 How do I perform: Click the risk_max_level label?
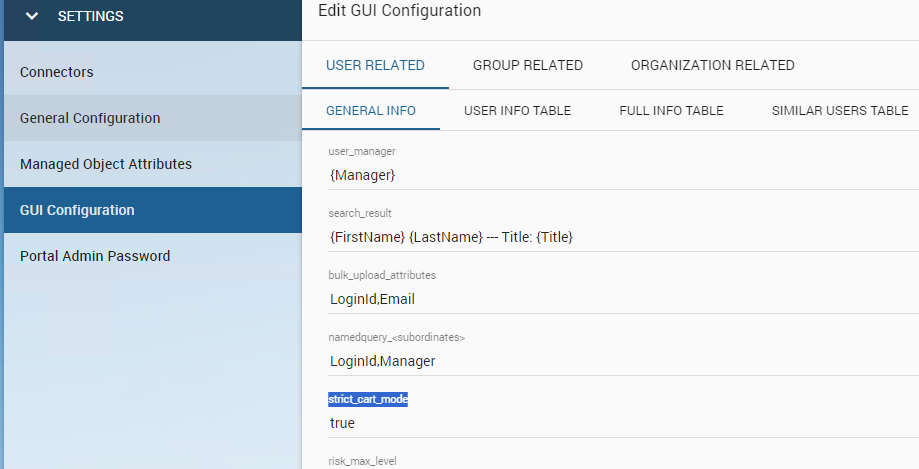(x=363, y=462)
